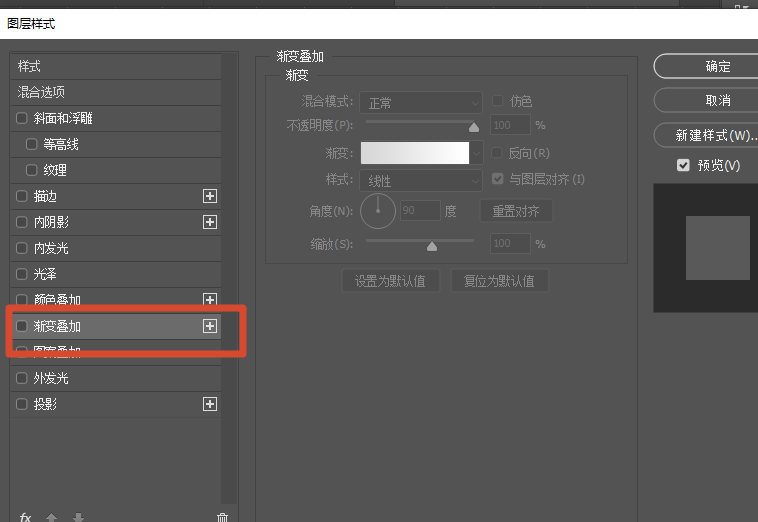Screen dimensions: 758x522
Task: Add another Stroke effect with plus icon
Action: pyautogui.click(x=210, y=196)
